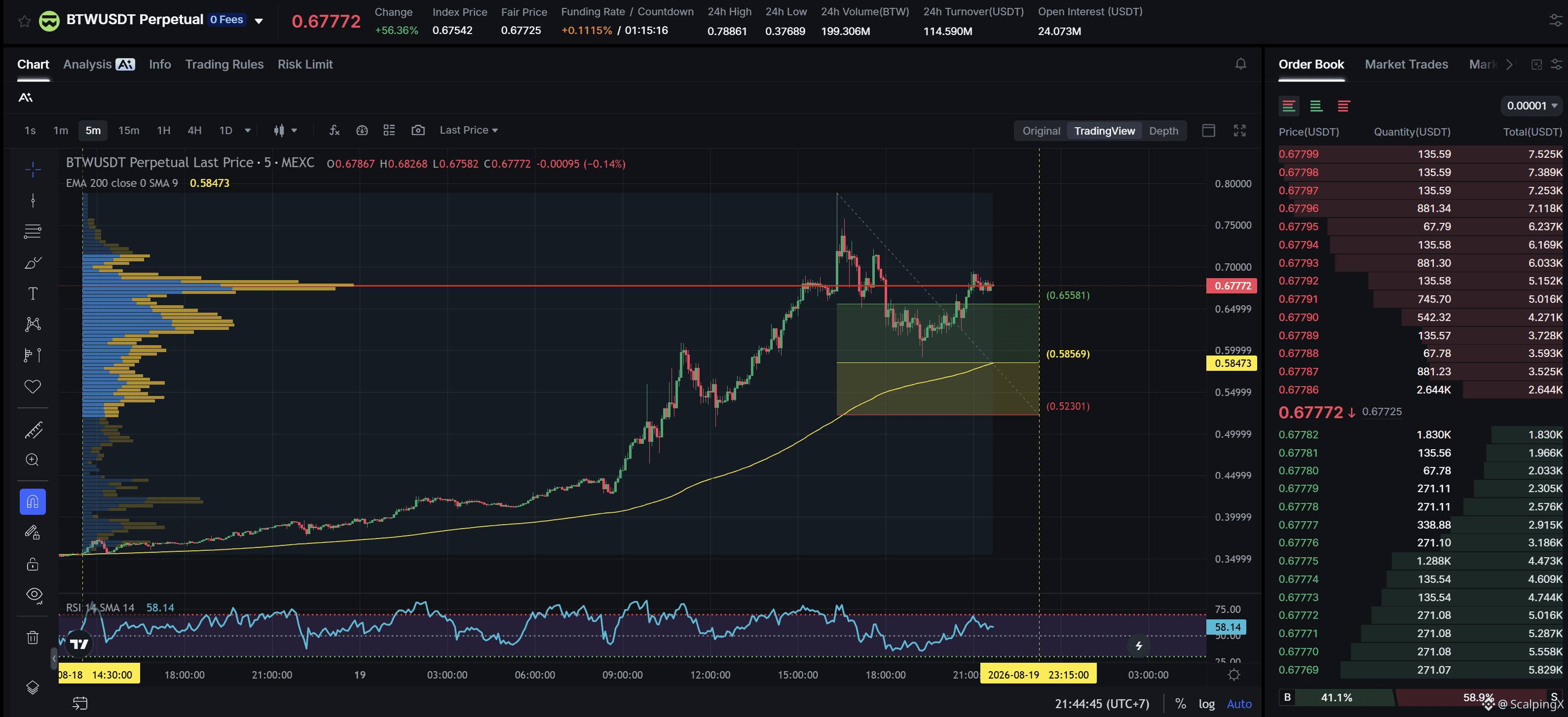Click the current price label 0.67772 on axis

[x=1232, y=286]
